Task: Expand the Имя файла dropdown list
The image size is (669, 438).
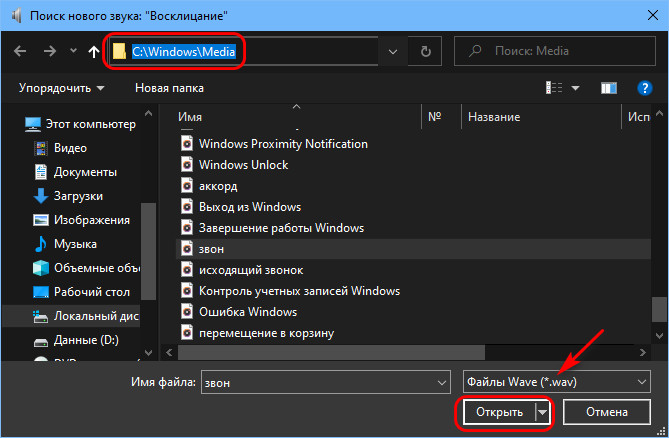Action: pyautogui.click(x=442, y=383)
